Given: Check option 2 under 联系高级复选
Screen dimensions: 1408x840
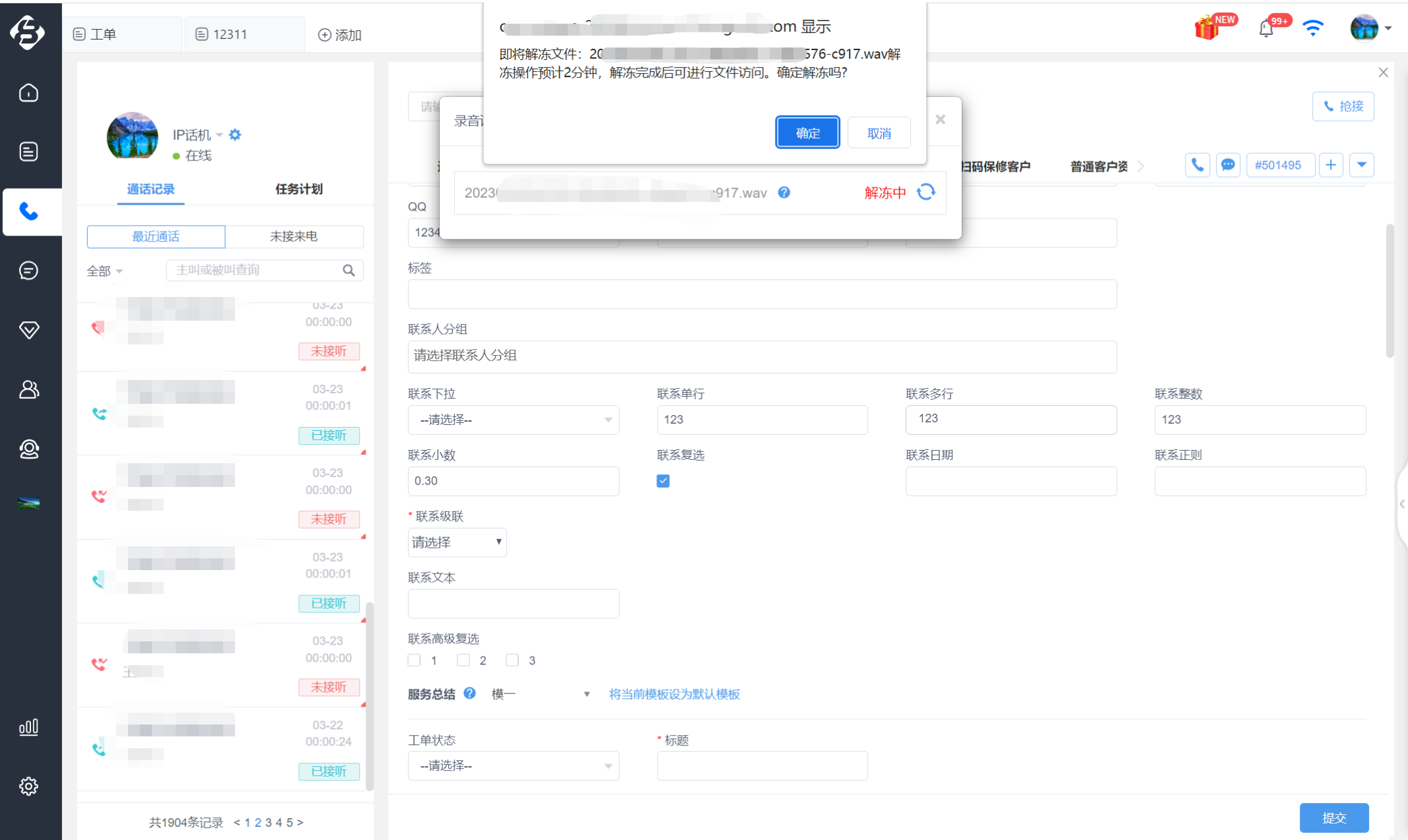Looking at the screenshot, I should pos(463,661).
